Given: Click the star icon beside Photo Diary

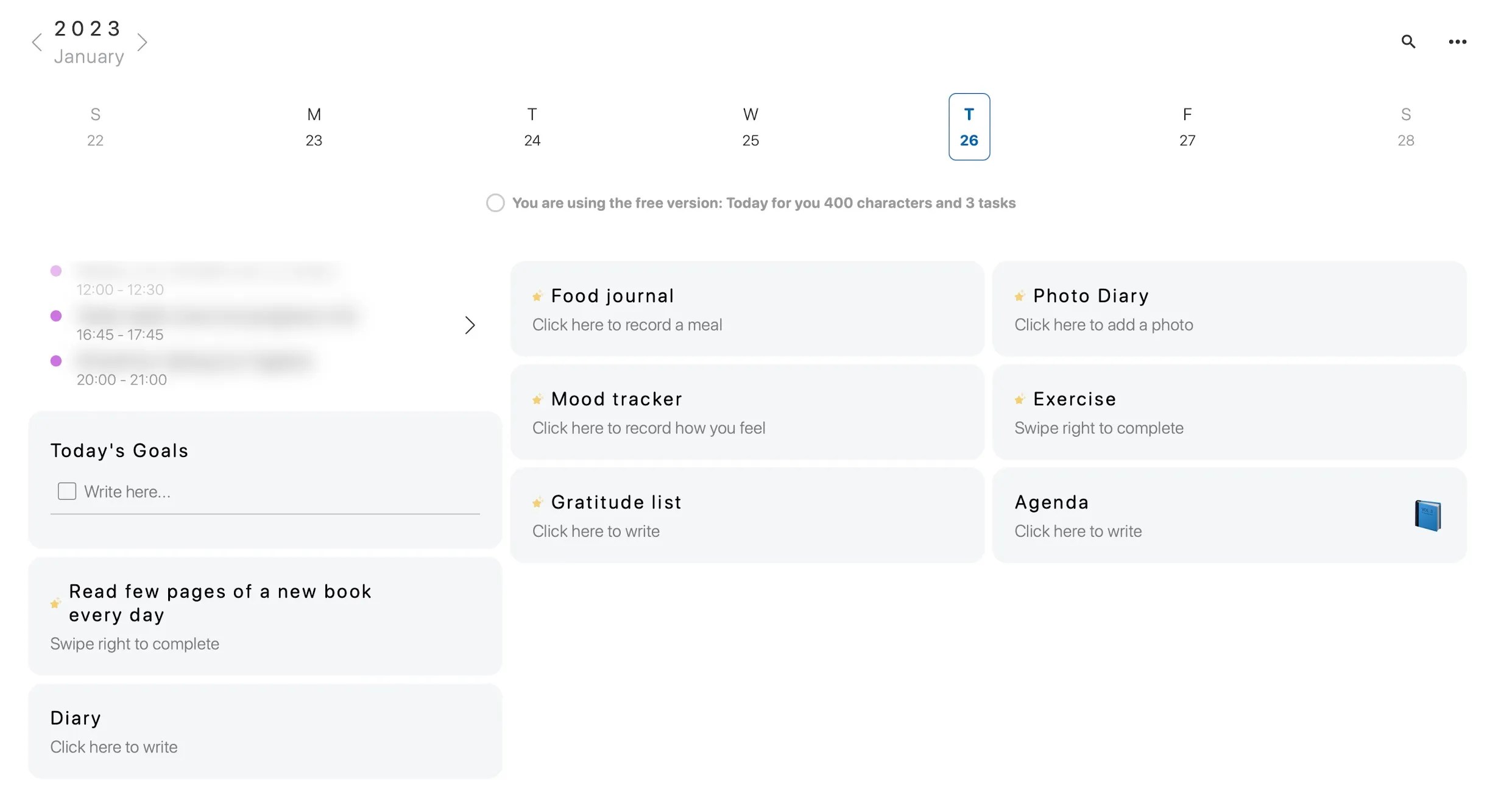Looking at the screenshot, I should point(1019,296).
